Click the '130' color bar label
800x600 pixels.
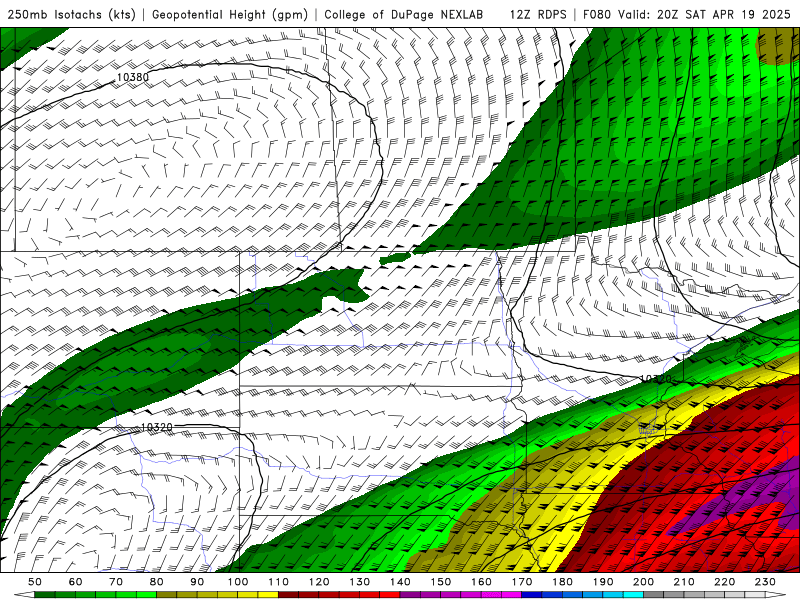pyautogui.click(x=359, y=582)
